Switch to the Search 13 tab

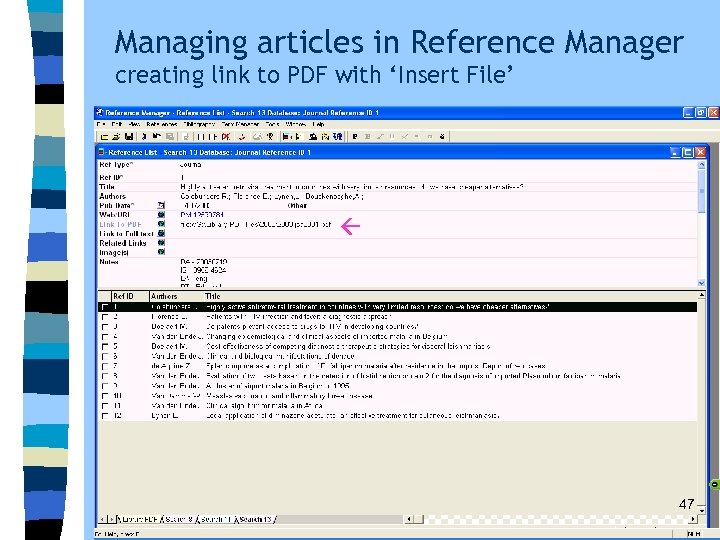(x=255, y=519)
